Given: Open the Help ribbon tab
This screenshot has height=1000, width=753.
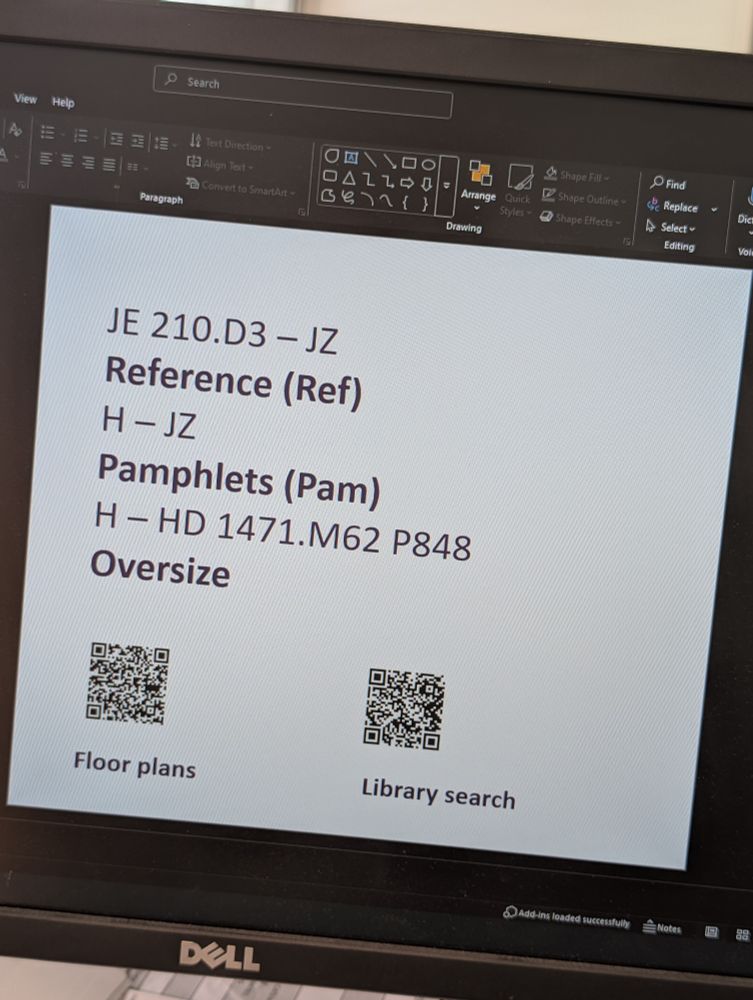Looking at the screenshot, I should (x=63, y=102).
